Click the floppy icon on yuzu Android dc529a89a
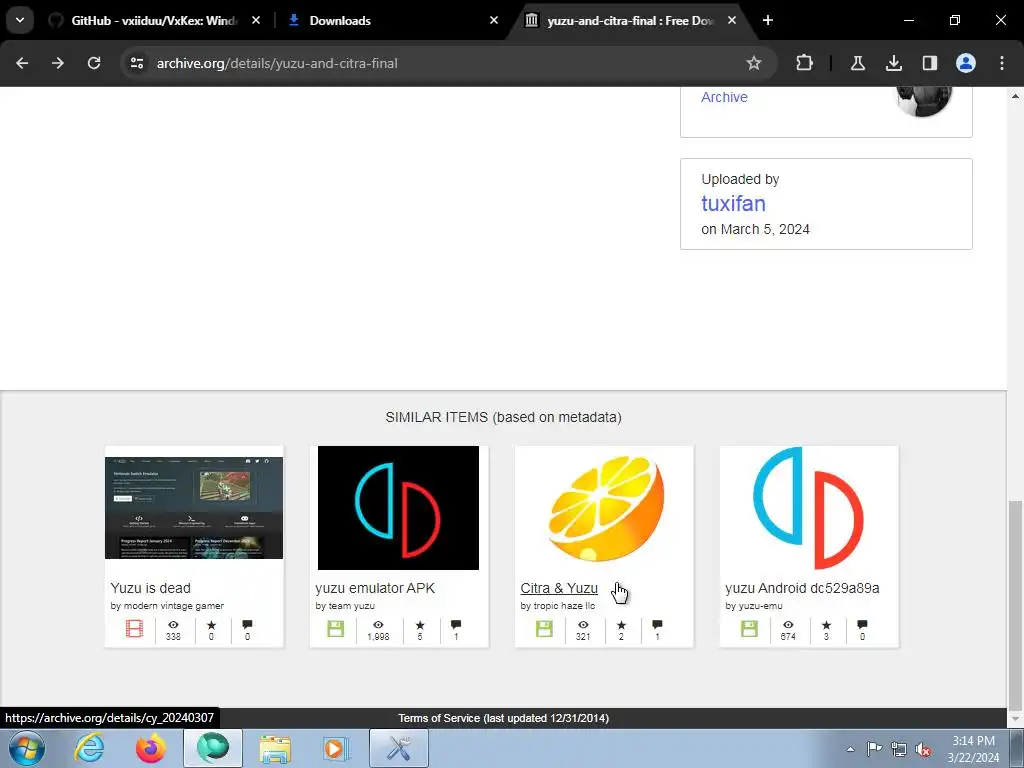1024x768 pixels. (x=749, y=629)
